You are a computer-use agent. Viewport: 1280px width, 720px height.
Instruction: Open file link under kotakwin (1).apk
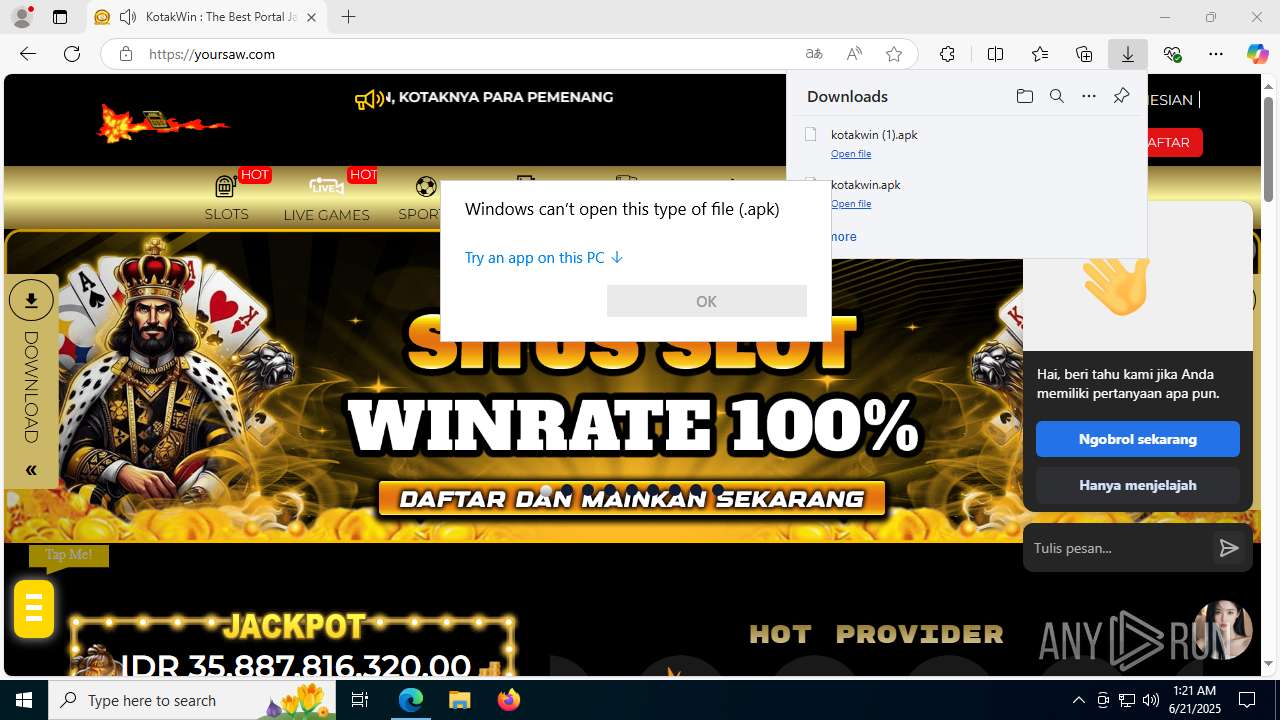851,154
